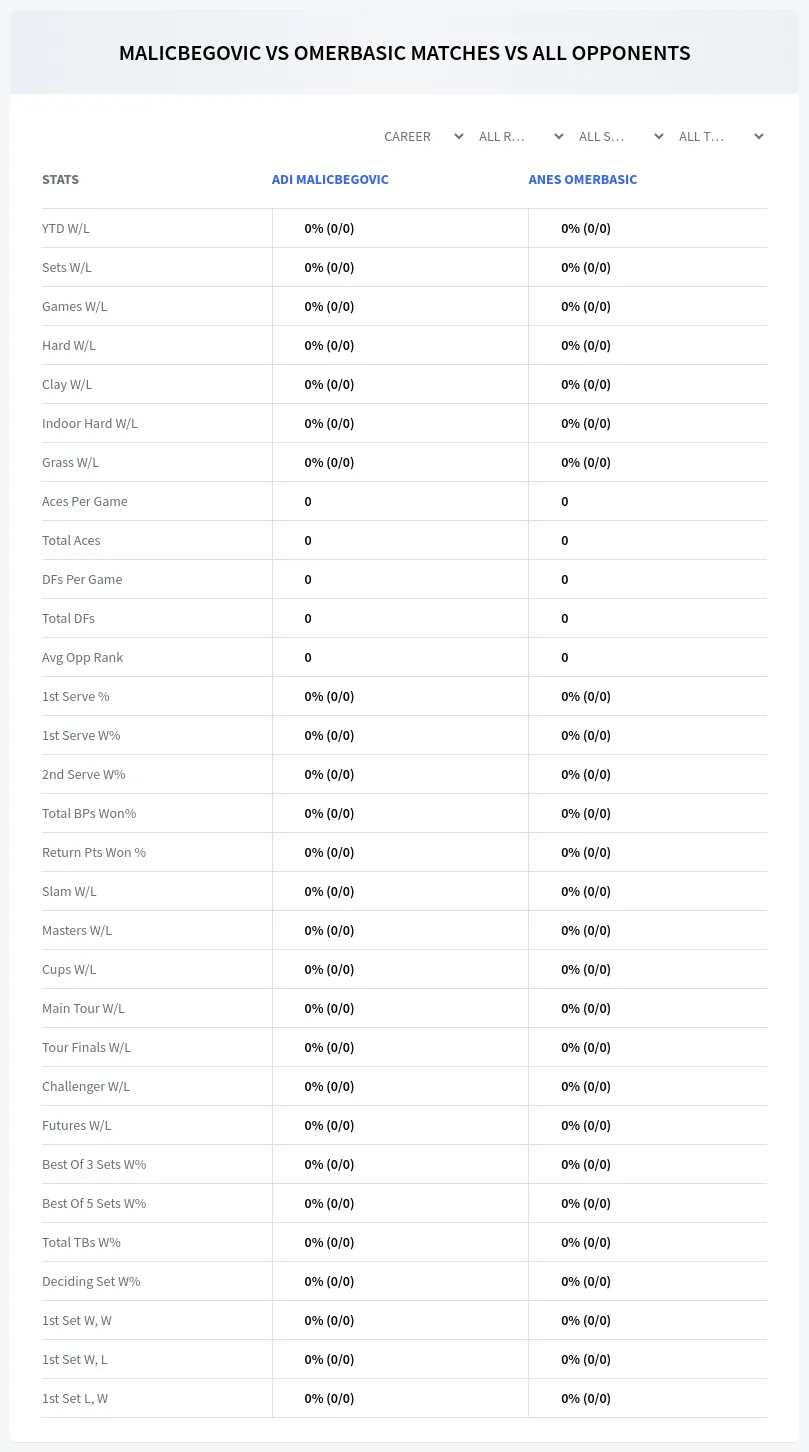This screenshot has width=809, height=1452.
Task: Click the chevron arrow beside ALL S...
Action: [659, 136]
